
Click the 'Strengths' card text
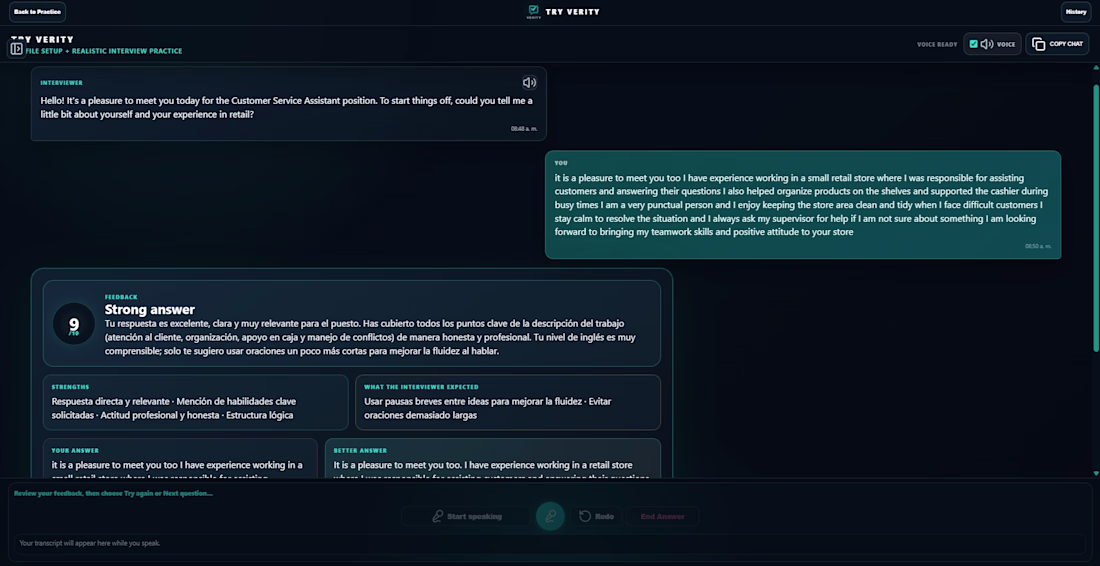pyautogui.click(x=173, y=408)
